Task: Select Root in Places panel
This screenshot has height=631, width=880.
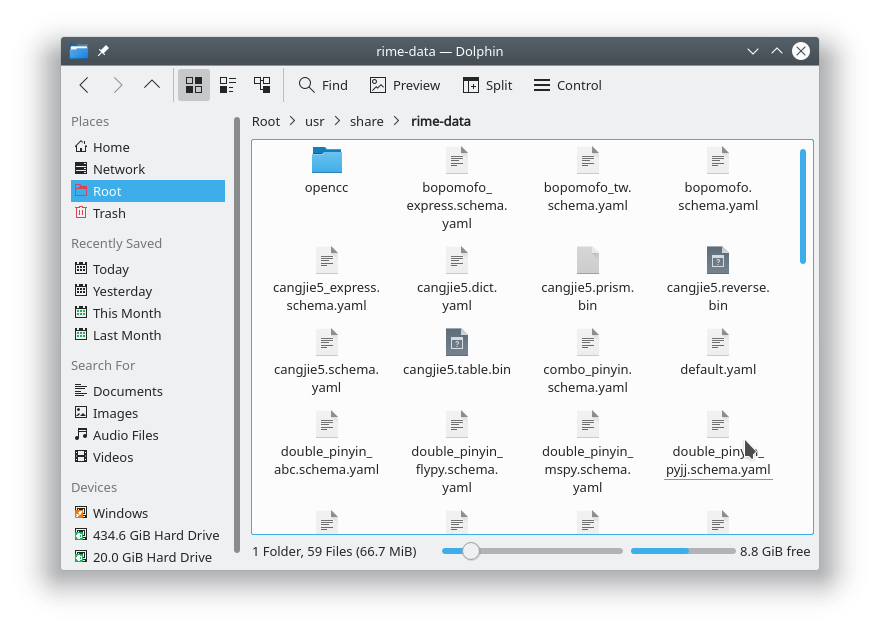Action: pyautogui.click(x=148, y=191)
